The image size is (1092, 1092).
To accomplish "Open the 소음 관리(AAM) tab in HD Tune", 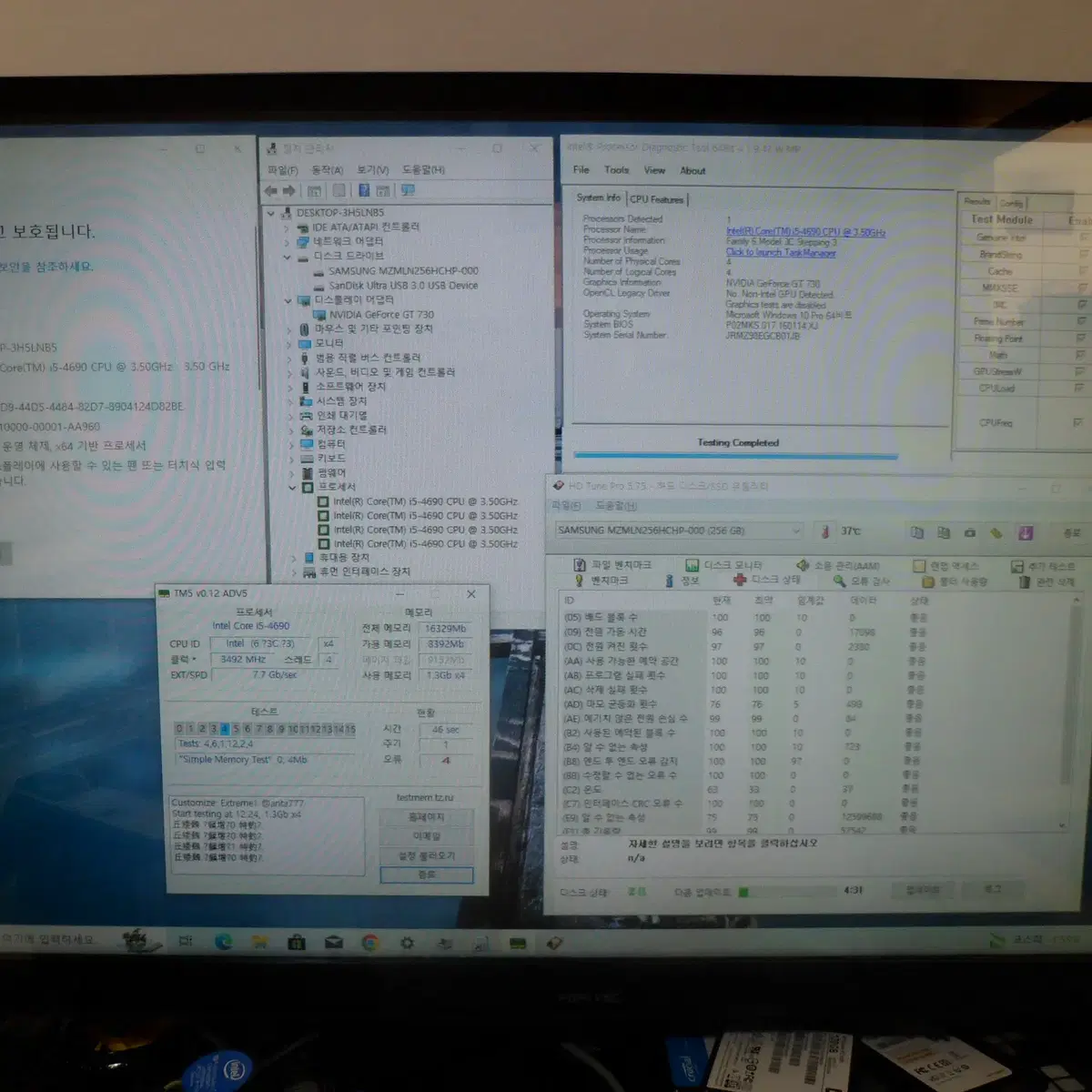I will (838, 565).
